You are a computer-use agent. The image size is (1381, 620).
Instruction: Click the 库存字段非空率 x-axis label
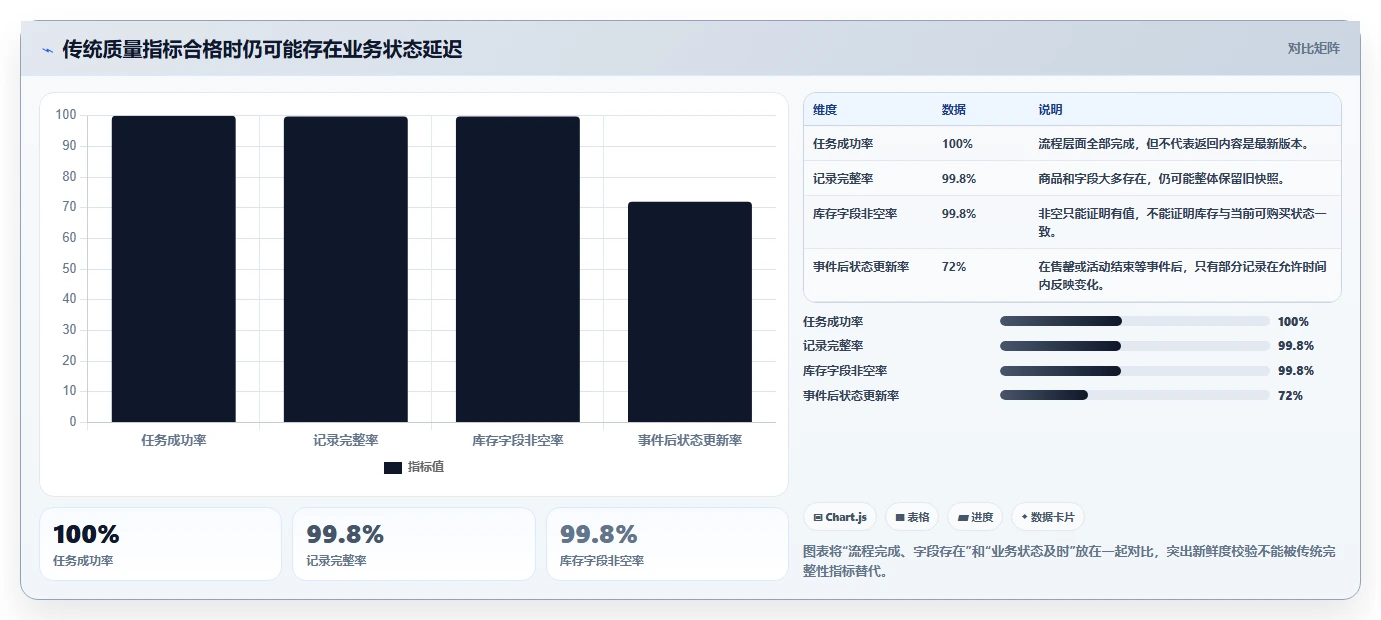click(518, 440)
